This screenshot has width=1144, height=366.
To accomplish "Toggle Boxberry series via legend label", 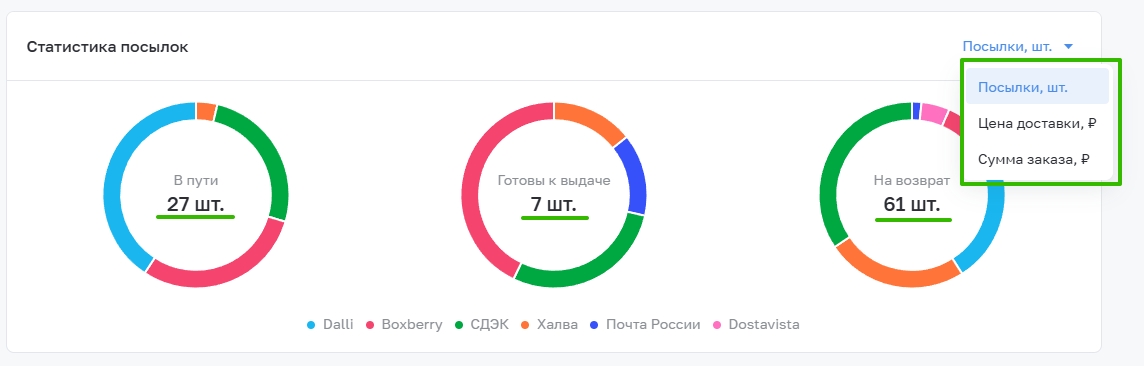I will [411, 324].
